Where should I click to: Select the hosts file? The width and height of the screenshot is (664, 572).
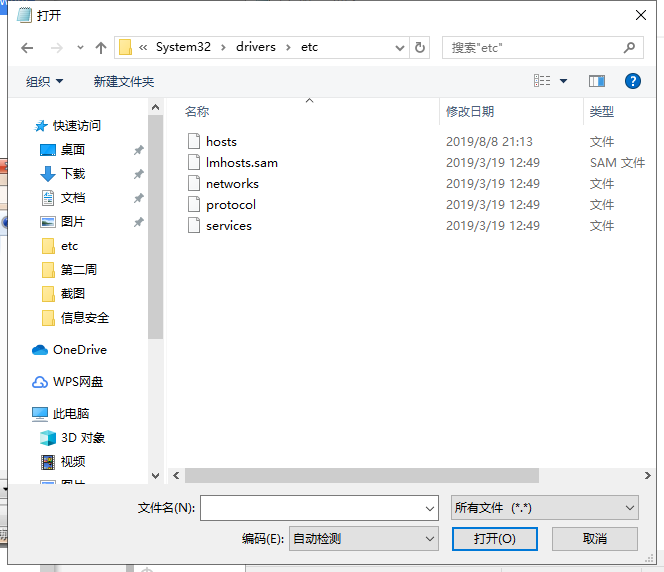click(221, 141)
